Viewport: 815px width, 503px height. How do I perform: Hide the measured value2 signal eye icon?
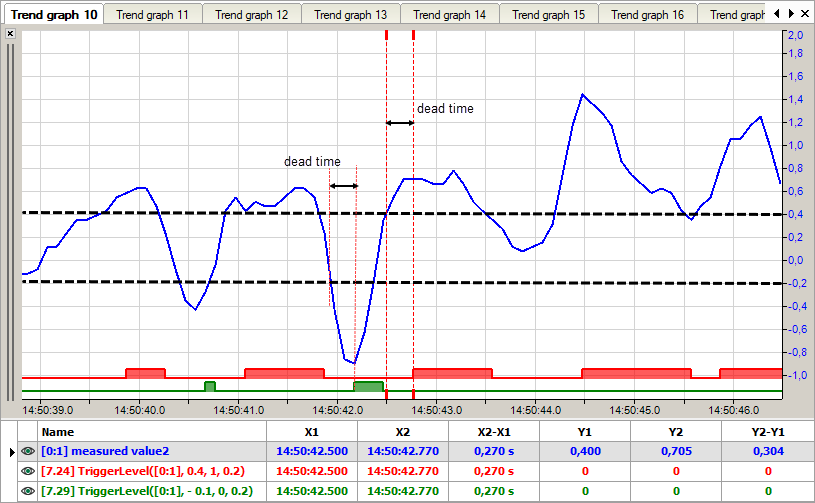tap(28, 451)
